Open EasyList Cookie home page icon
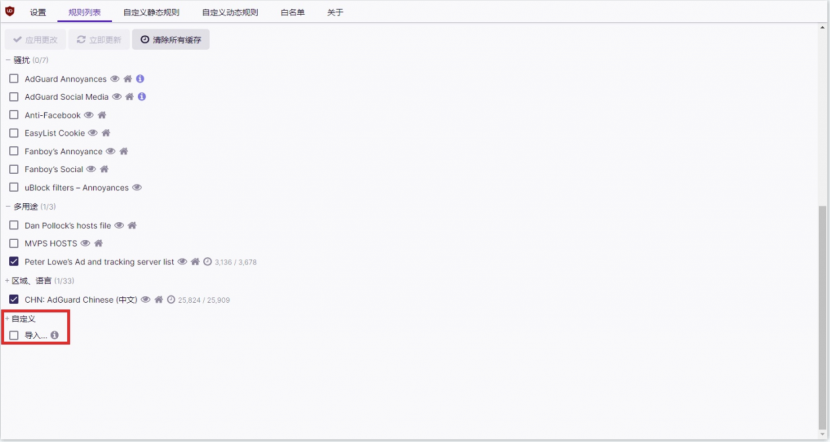The image size is (830, 442). [106, 133]
